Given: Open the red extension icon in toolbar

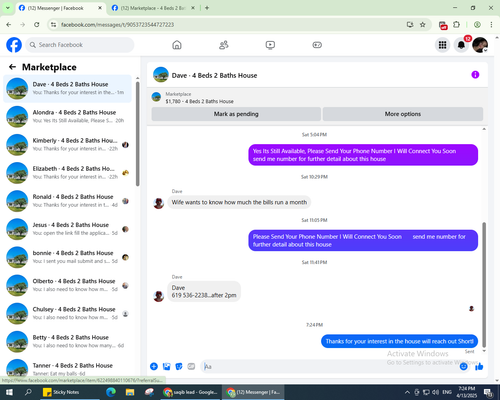Looking at the screenshot, I should pos(443,25).
